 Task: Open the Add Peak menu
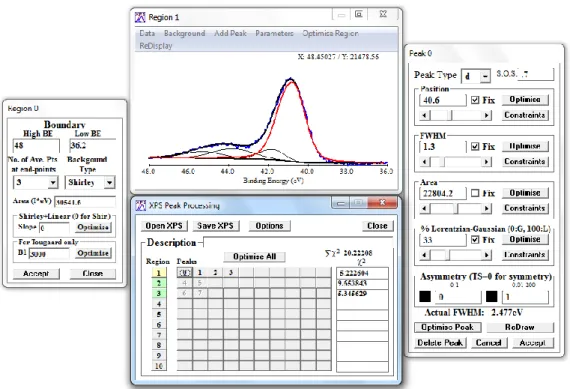tap(230, 33)
